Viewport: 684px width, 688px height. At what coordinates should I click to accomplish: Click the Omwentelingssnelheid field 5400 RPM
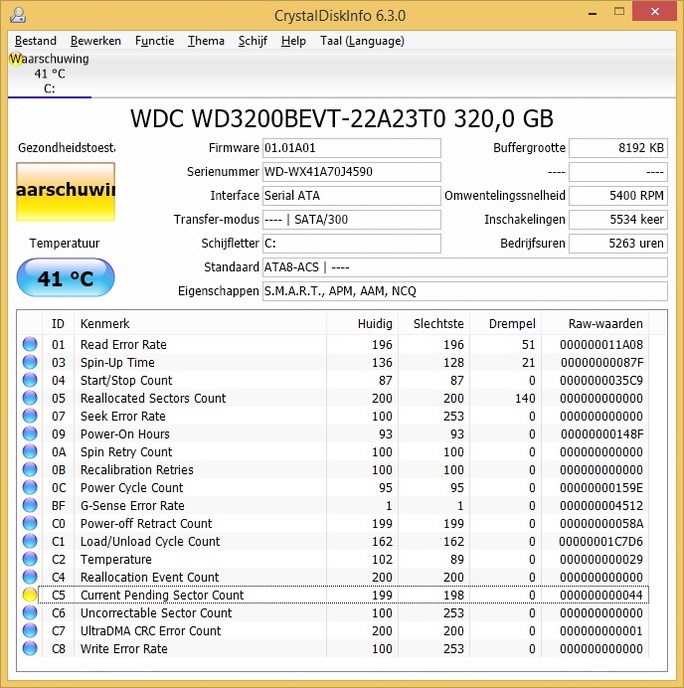[618, 196]
